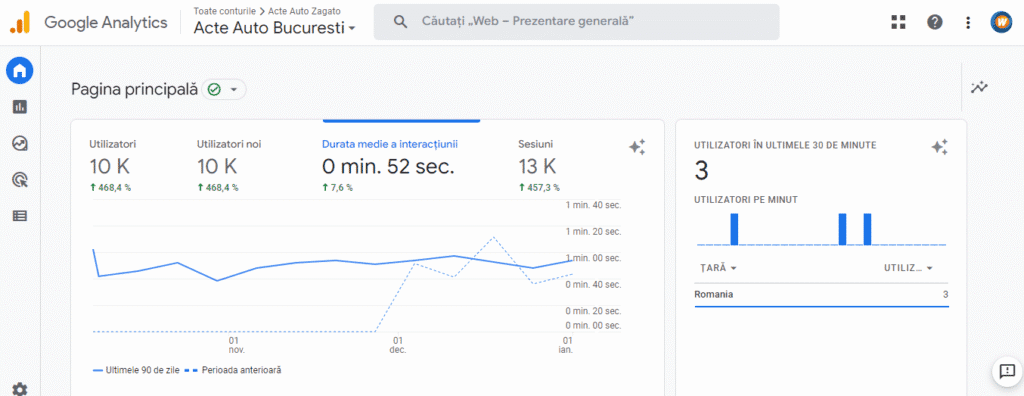Screen dimensions: 1024x396
Task: Click into the Căutați search field
Action: 576,22
